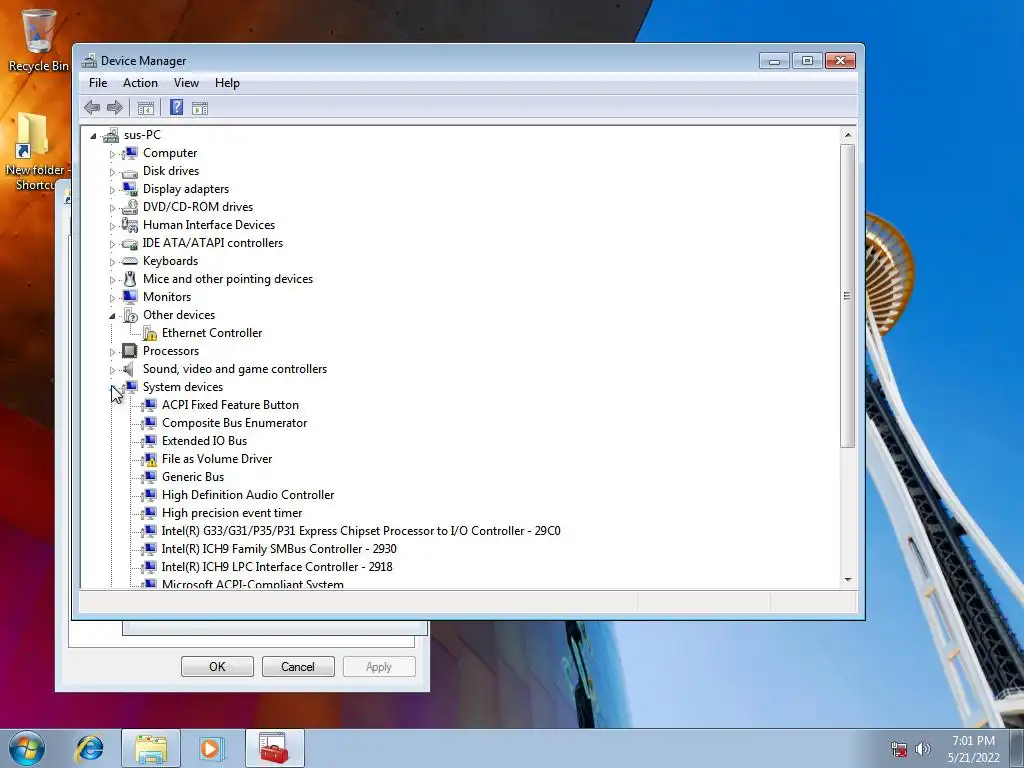Image resolution: width=1024 pixels, height=768 pixels.
Task: Select Intel G33/G31/P35/P31 Express Chipset entry
Action: click(x=361, y=531)
